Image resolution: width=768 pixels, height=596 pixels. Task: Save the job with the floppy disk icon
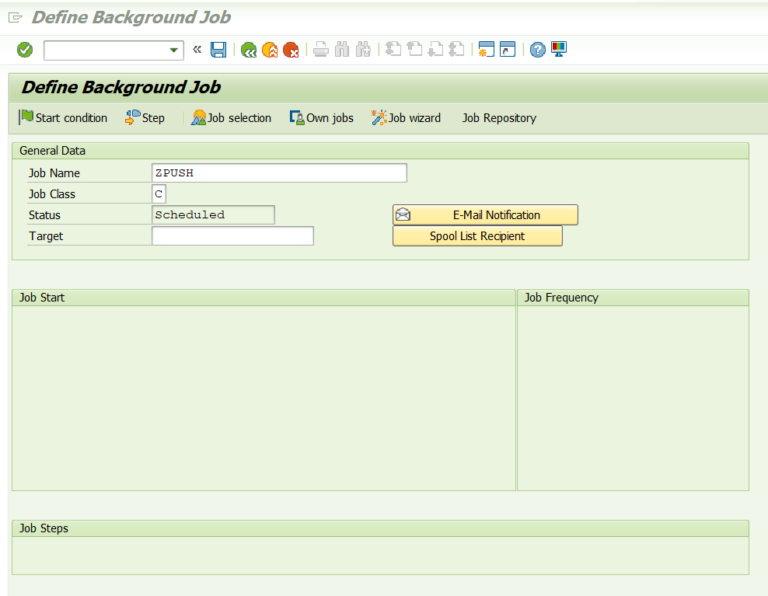tap(218, 49)
